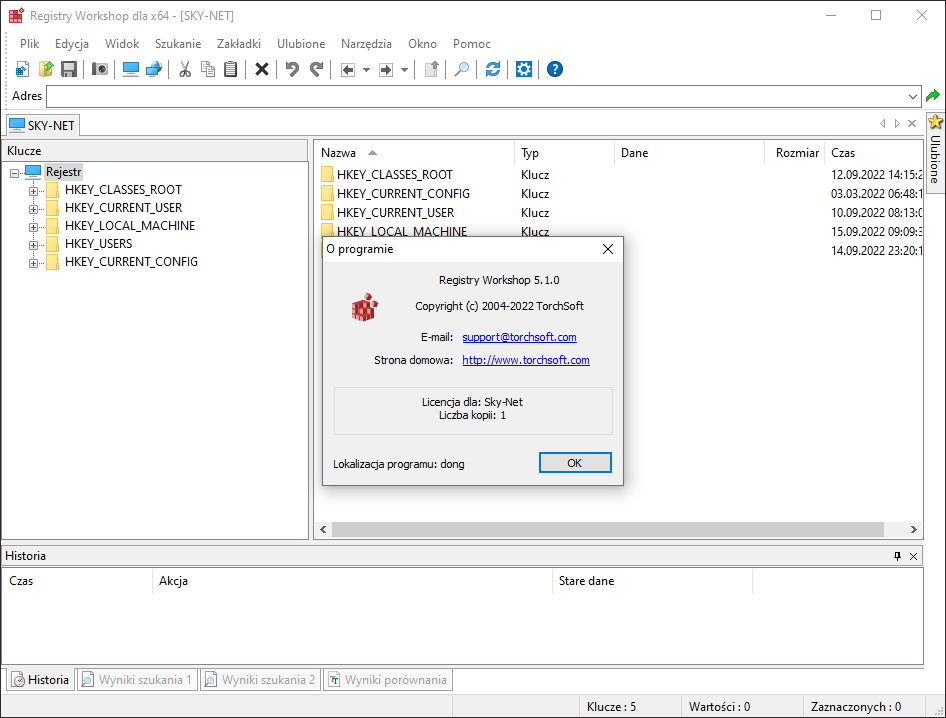Click the paste clipboard icon
This screenshot has width=946, height=718.
[230, 69]
